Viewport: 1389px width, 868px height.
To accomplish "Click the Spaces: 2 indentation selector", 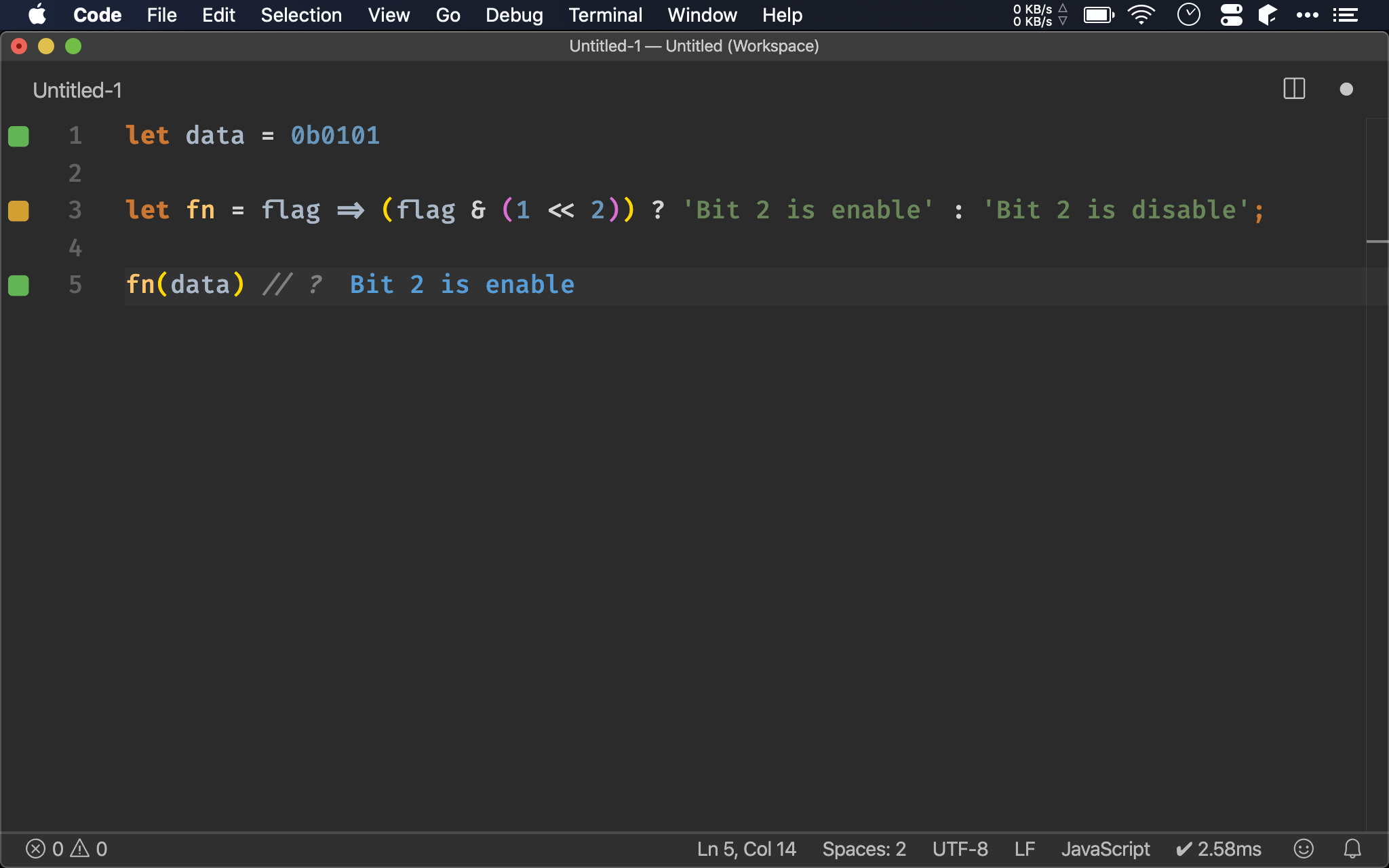I will tap(864, 848).
